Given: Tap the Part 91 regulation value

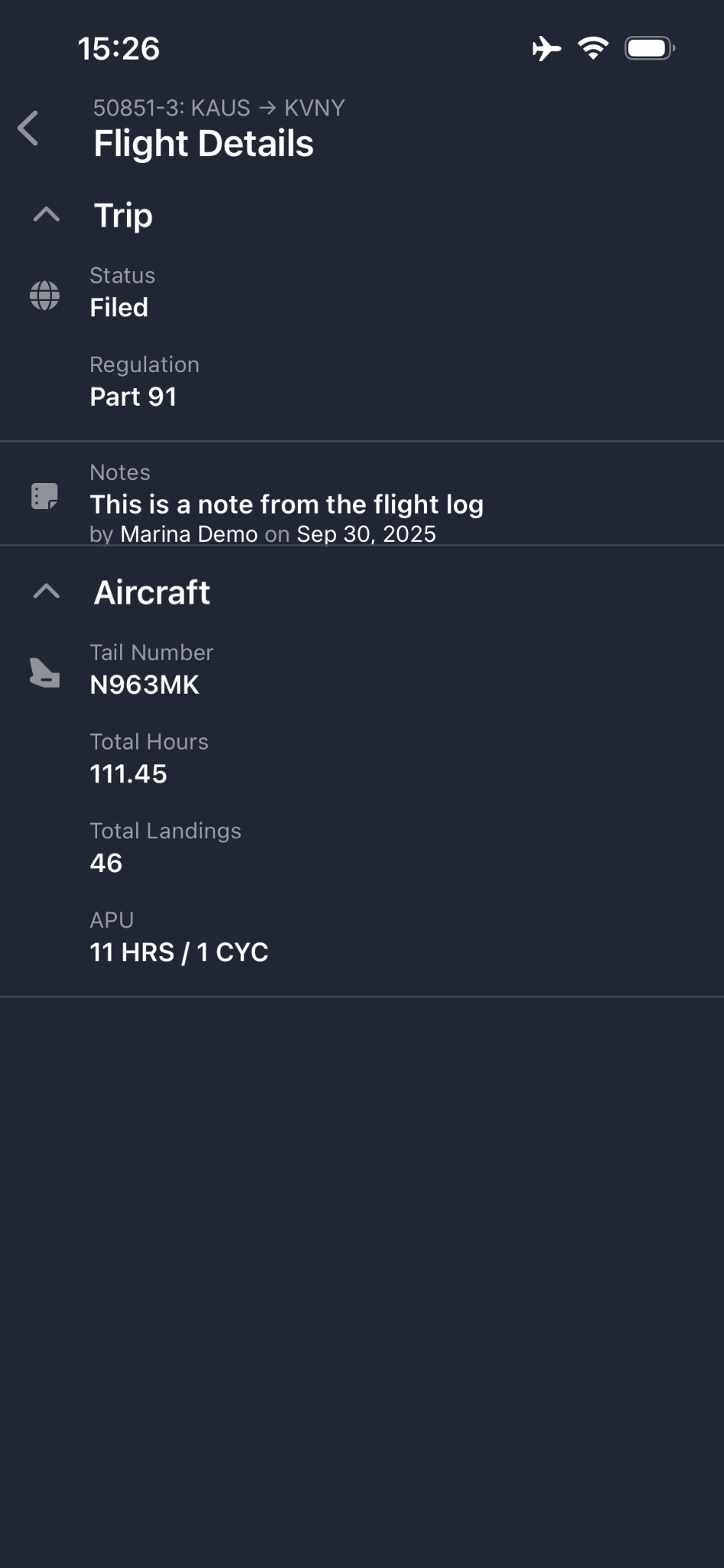Looking at the screenshot, I should pos(133,397).
